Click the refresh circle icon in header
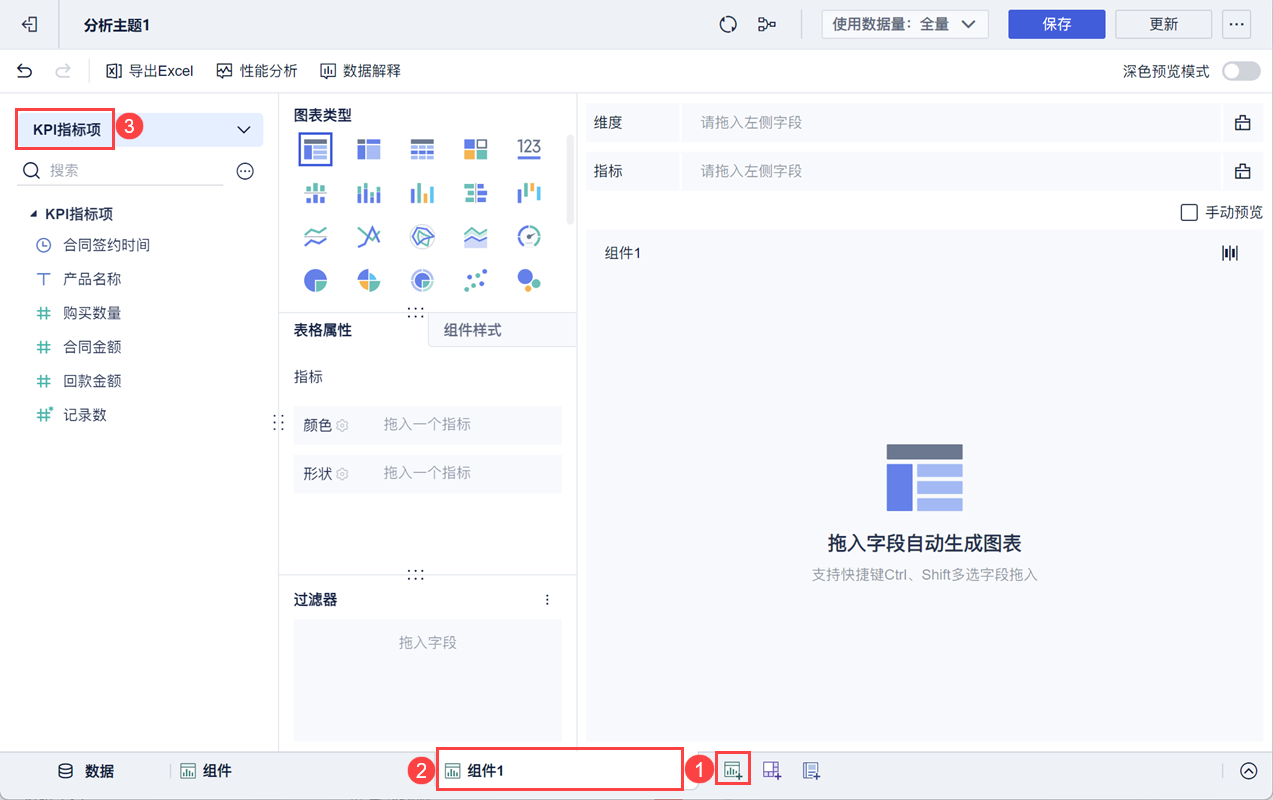 pos(728,24)
